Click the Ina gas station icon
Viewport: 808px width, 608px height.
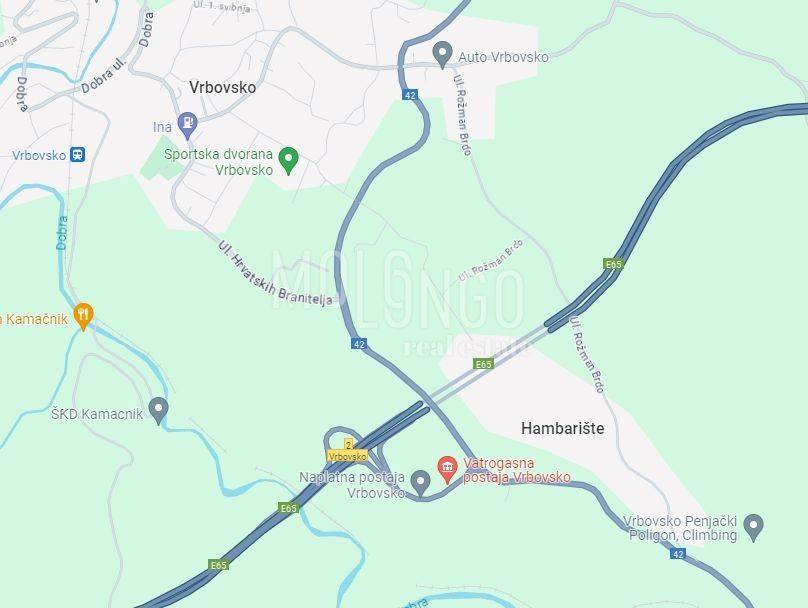(x=188, y=125)
